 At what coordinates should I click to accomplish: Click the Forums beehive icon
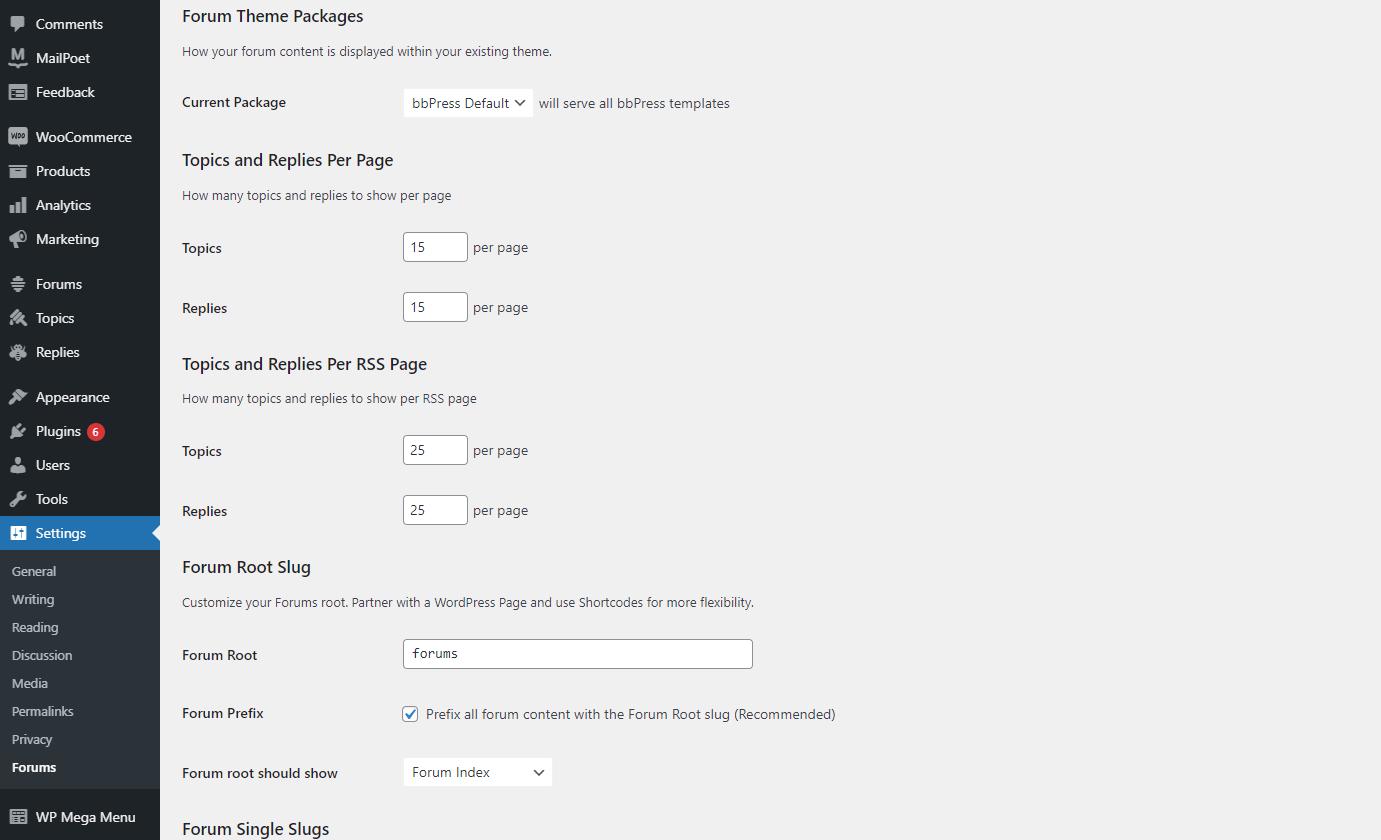pyautogui.click(x=17, y=284)
